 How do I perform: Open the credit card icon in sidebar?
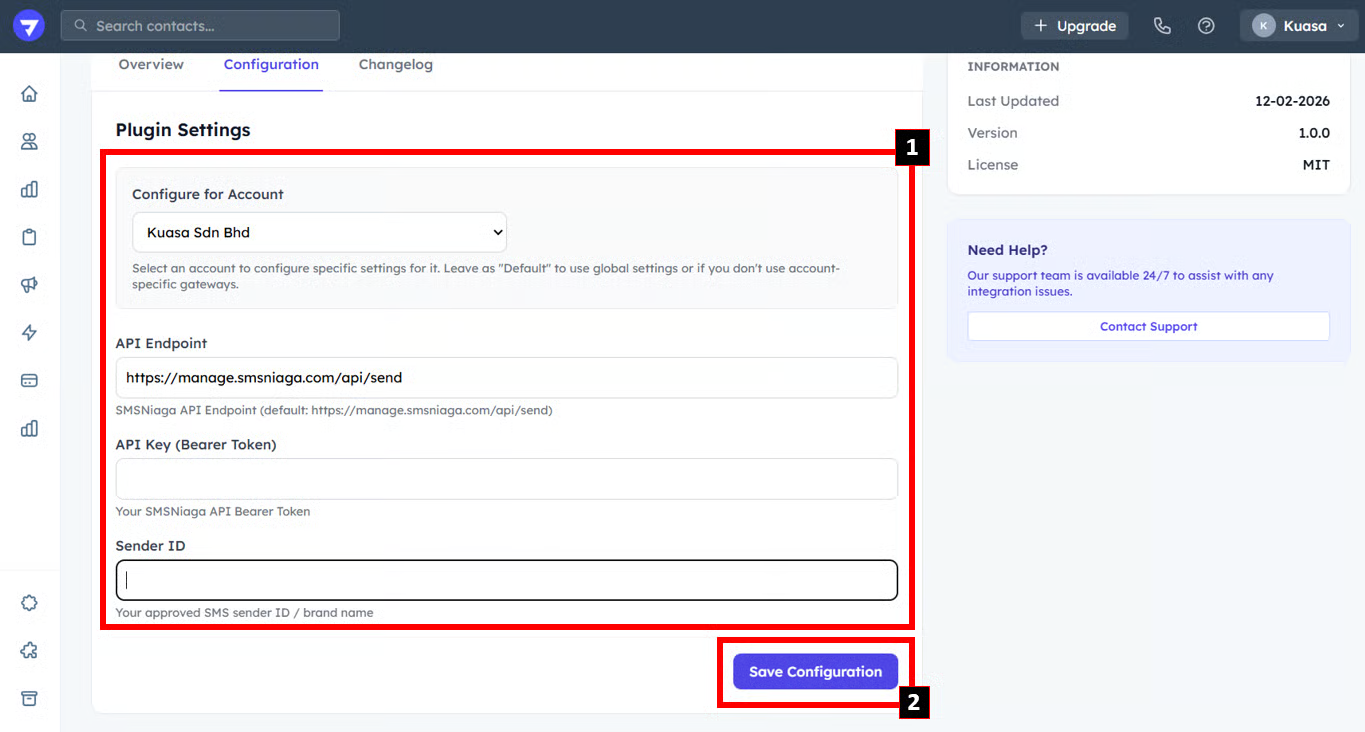click(29, 381)
